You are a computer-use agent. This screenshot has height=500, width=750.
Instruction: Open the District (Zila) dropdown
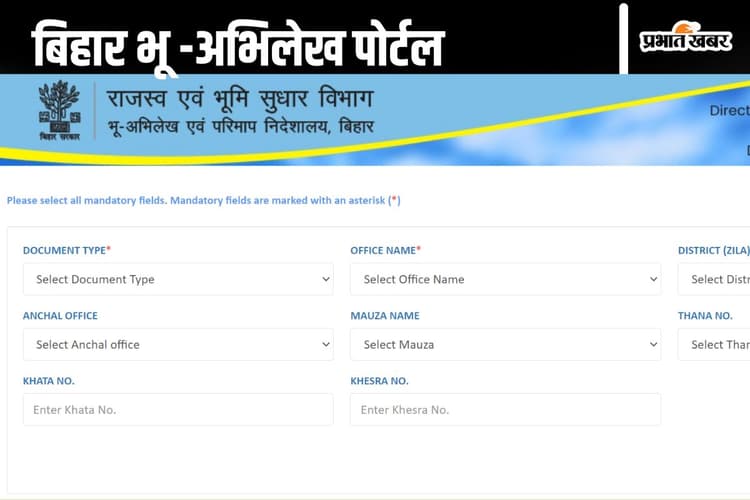point(718,279)
